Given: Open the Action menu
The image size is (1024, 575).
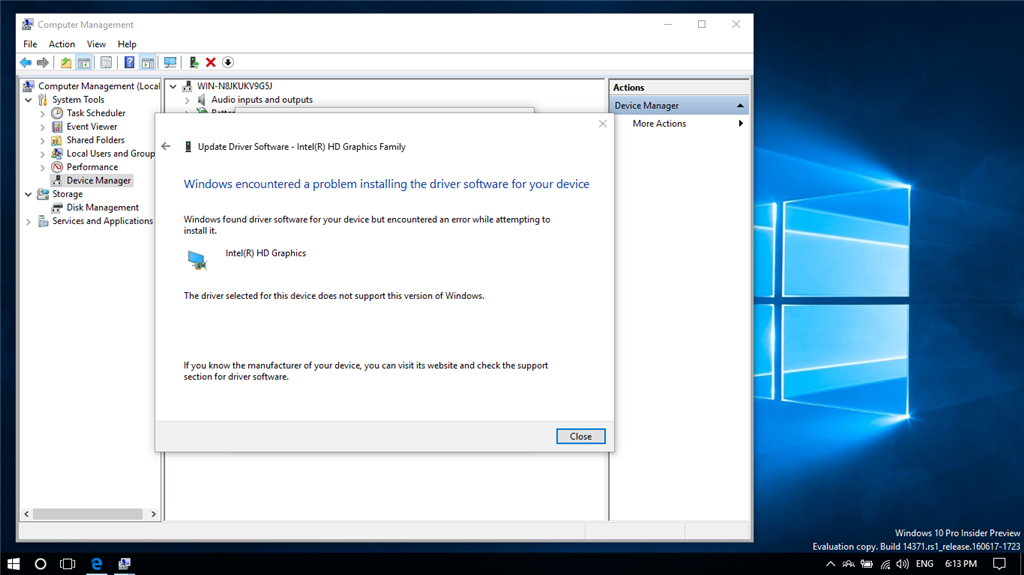Looking at the screenshot, I should click(61, 44).
